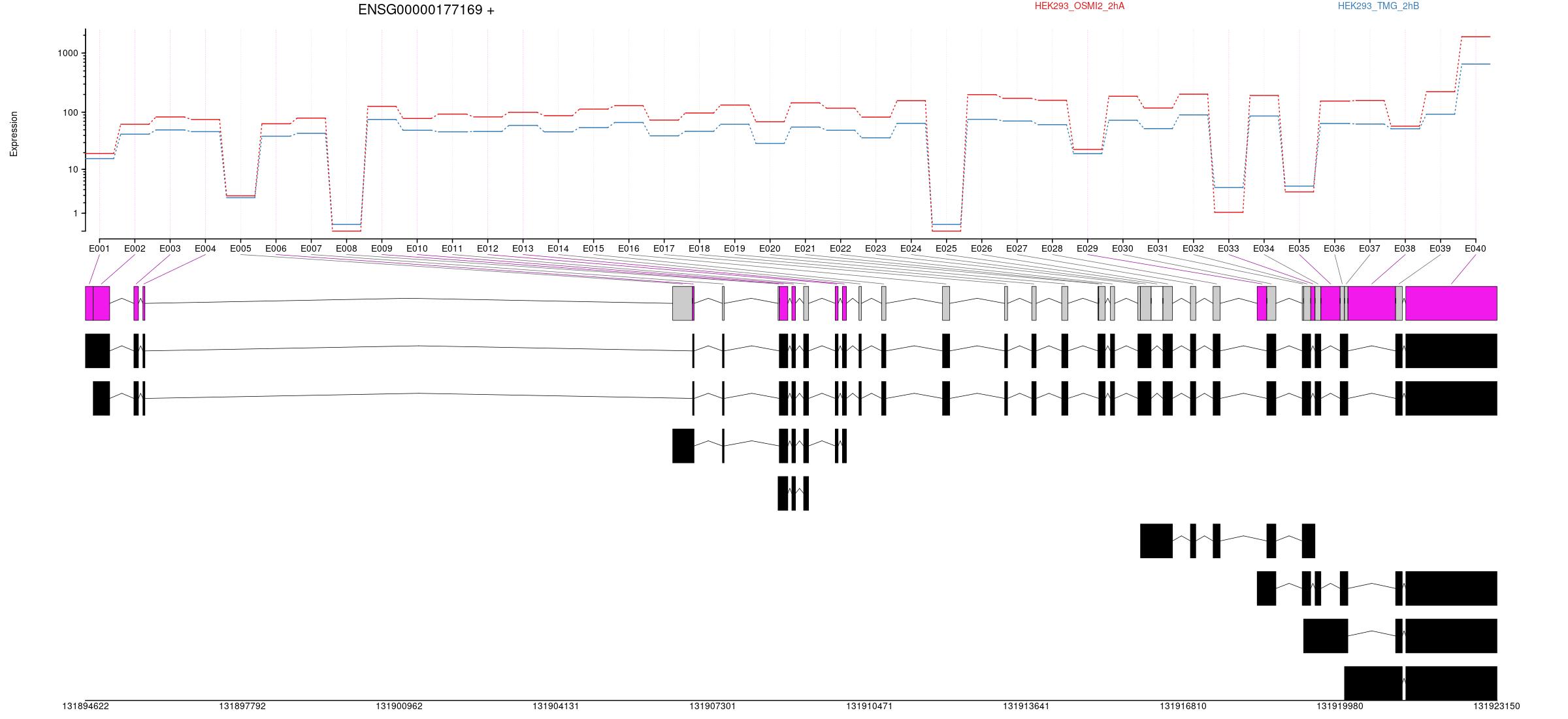Click genomic coordinate 131904131
Image resolution: width=1568 pixels, height=719 pixels.
556,707
